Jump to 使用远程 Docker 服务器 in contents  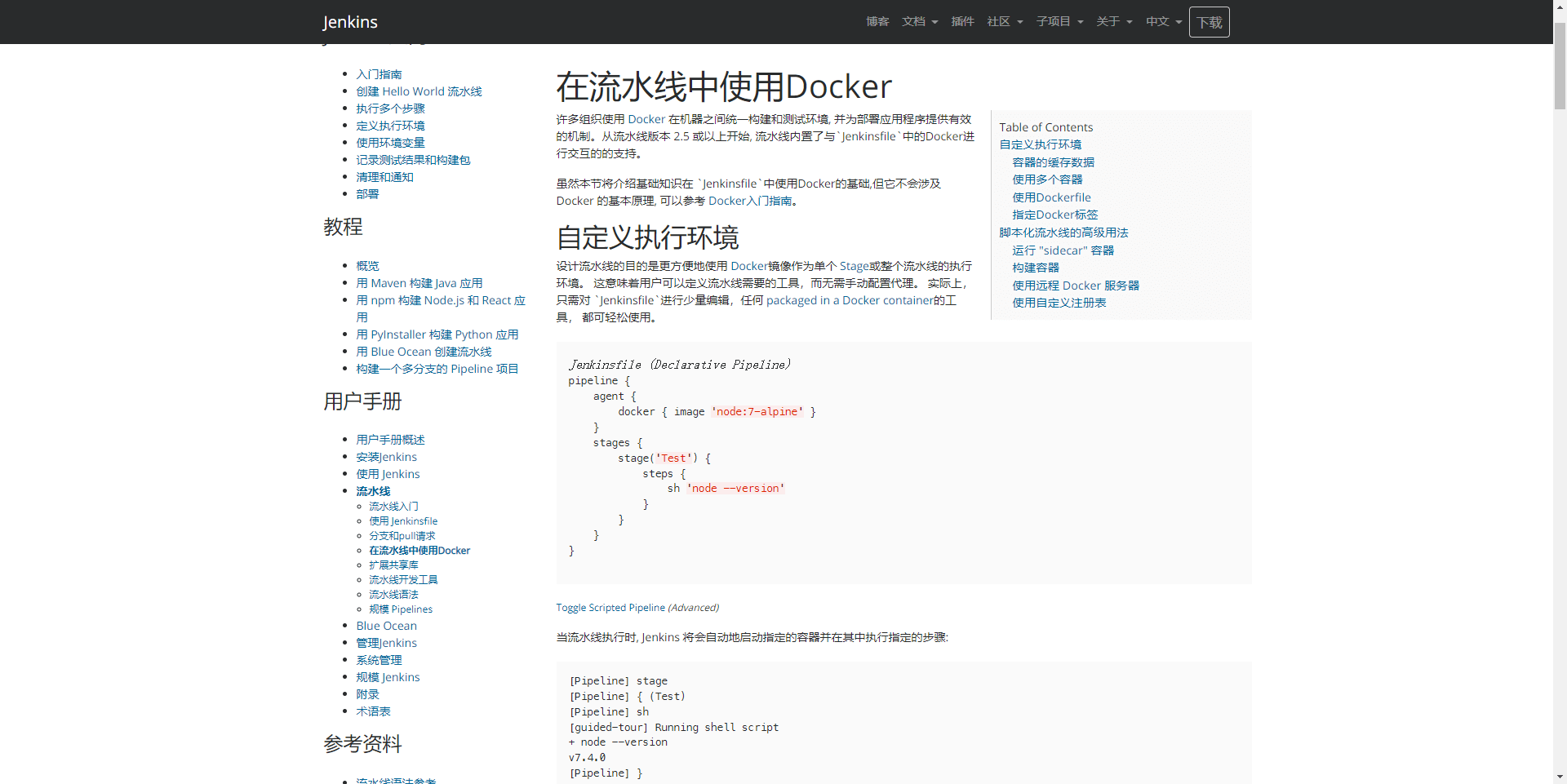pyautogui.click(x=1076, y=286)
